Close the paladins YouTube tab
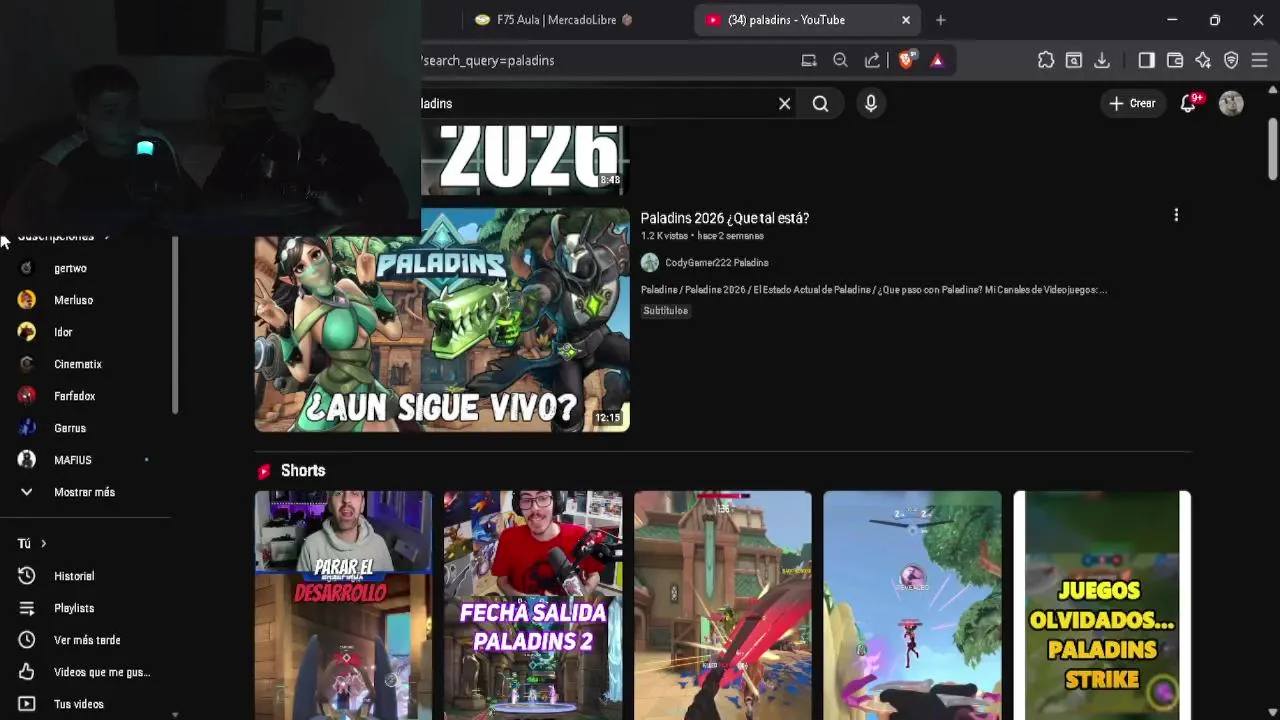 pyautogui.click(x=906, y=20)
